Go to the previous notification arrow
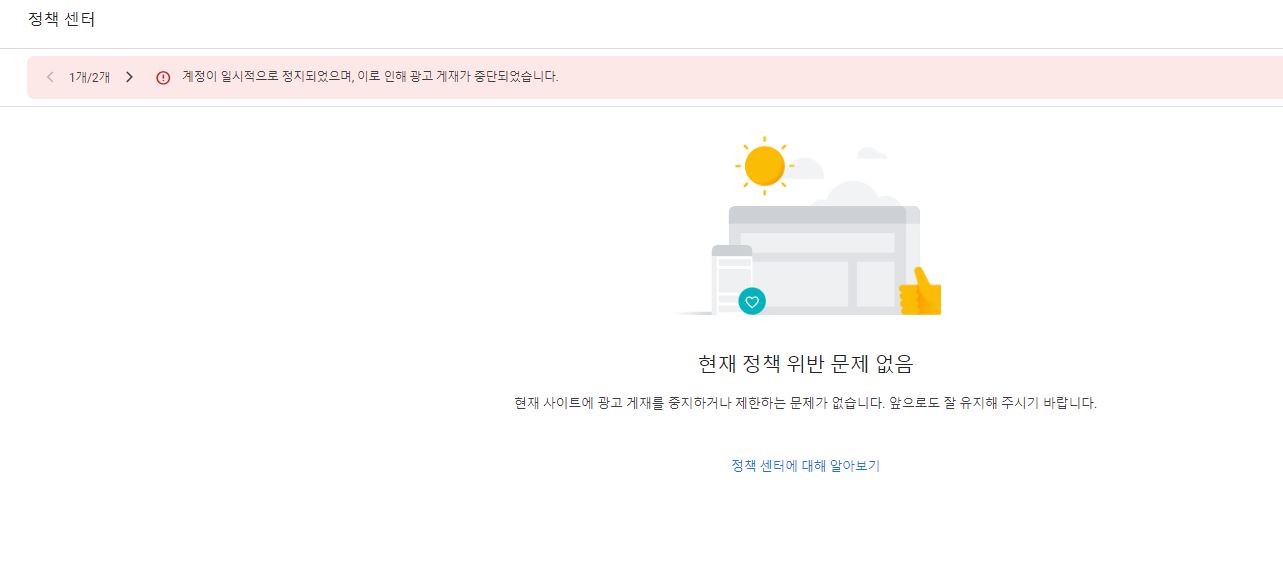The image size is (1283, 587). pos(50,77)
